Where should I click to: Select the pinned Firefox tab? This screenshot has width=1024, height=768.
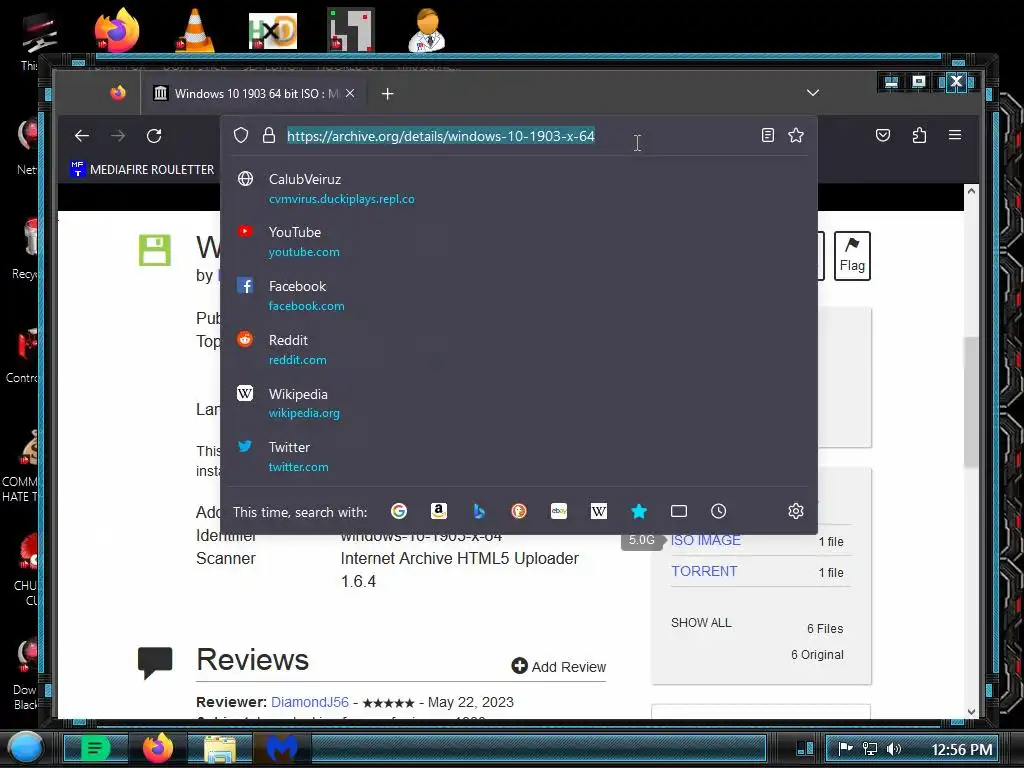118,93
